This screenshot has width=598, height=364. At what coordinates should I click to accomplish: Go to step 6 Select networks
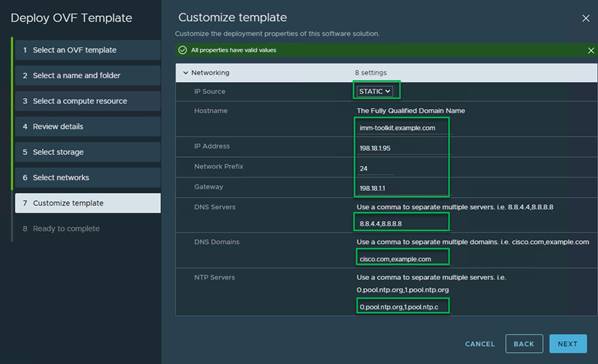[87, 177]
